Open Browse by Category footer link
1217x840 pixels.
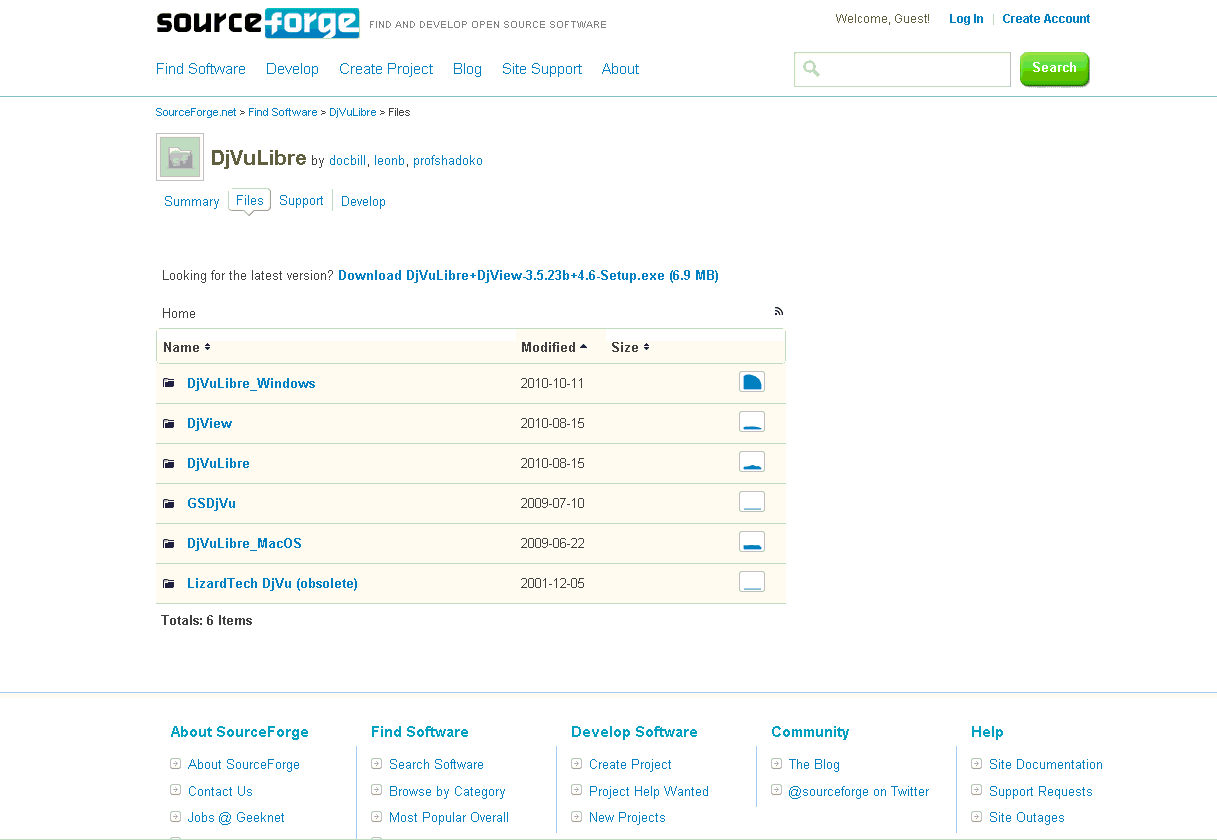[x=447, y=791]
